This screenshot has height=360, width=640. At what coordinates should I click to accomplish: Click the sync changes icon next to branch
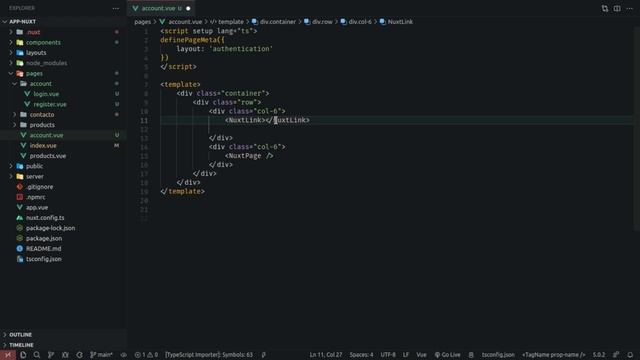(x=79, y=355)
